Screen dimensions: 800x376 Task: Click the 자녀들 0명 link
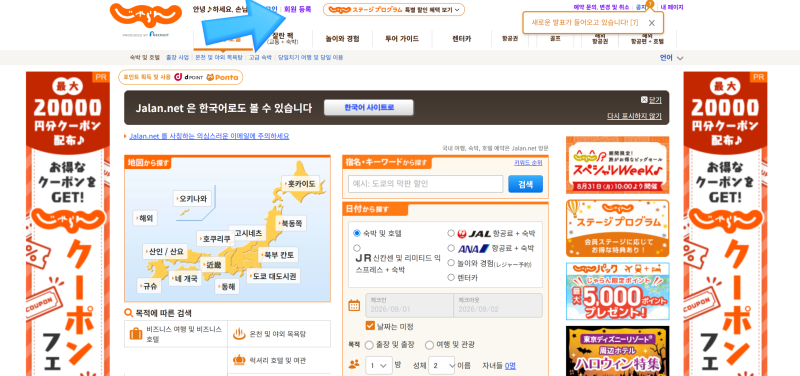510,365
